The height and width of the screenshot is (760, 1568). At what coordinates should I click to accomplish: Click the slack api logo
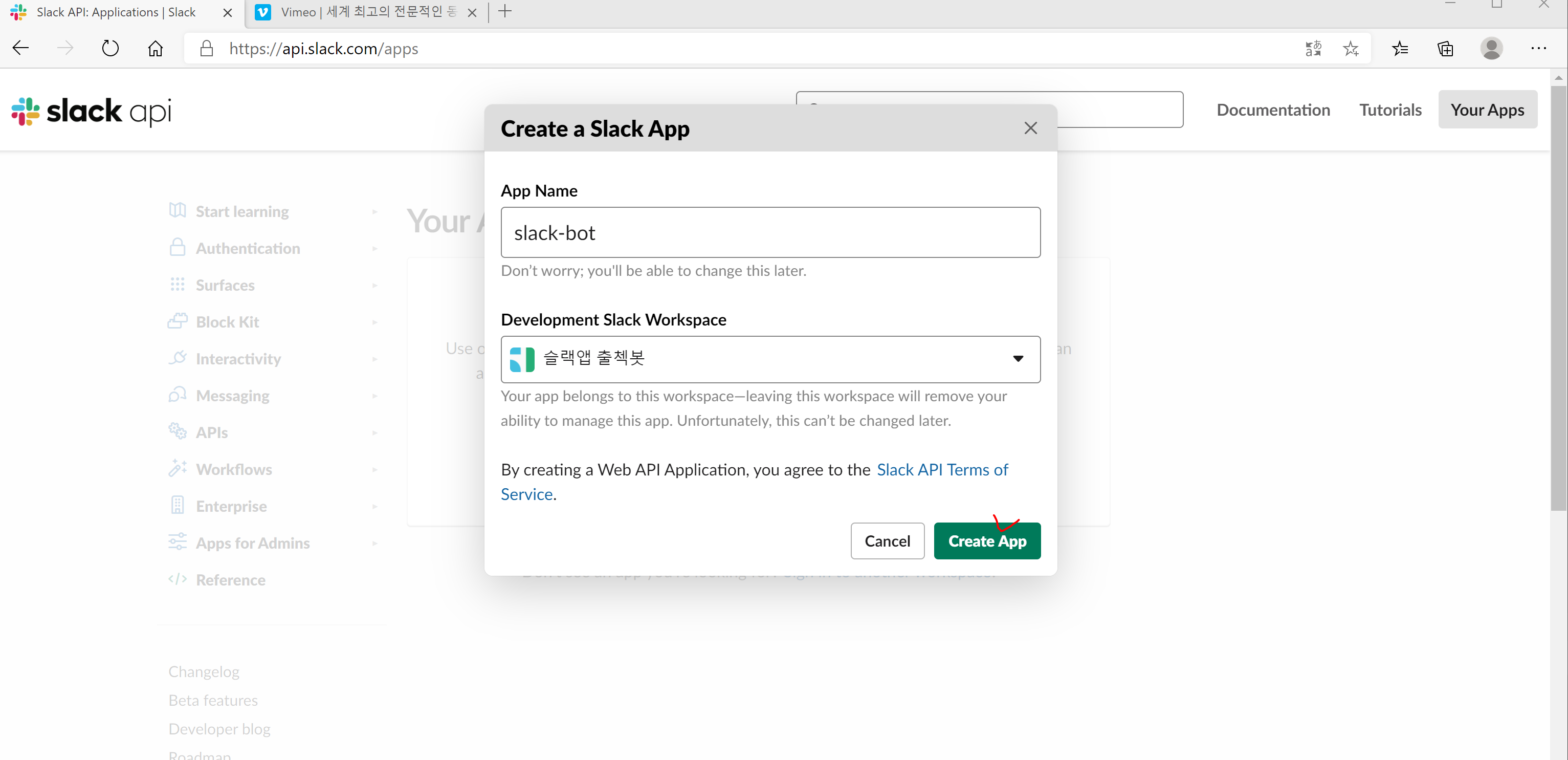pyautogui.click(x=91, y=112)
